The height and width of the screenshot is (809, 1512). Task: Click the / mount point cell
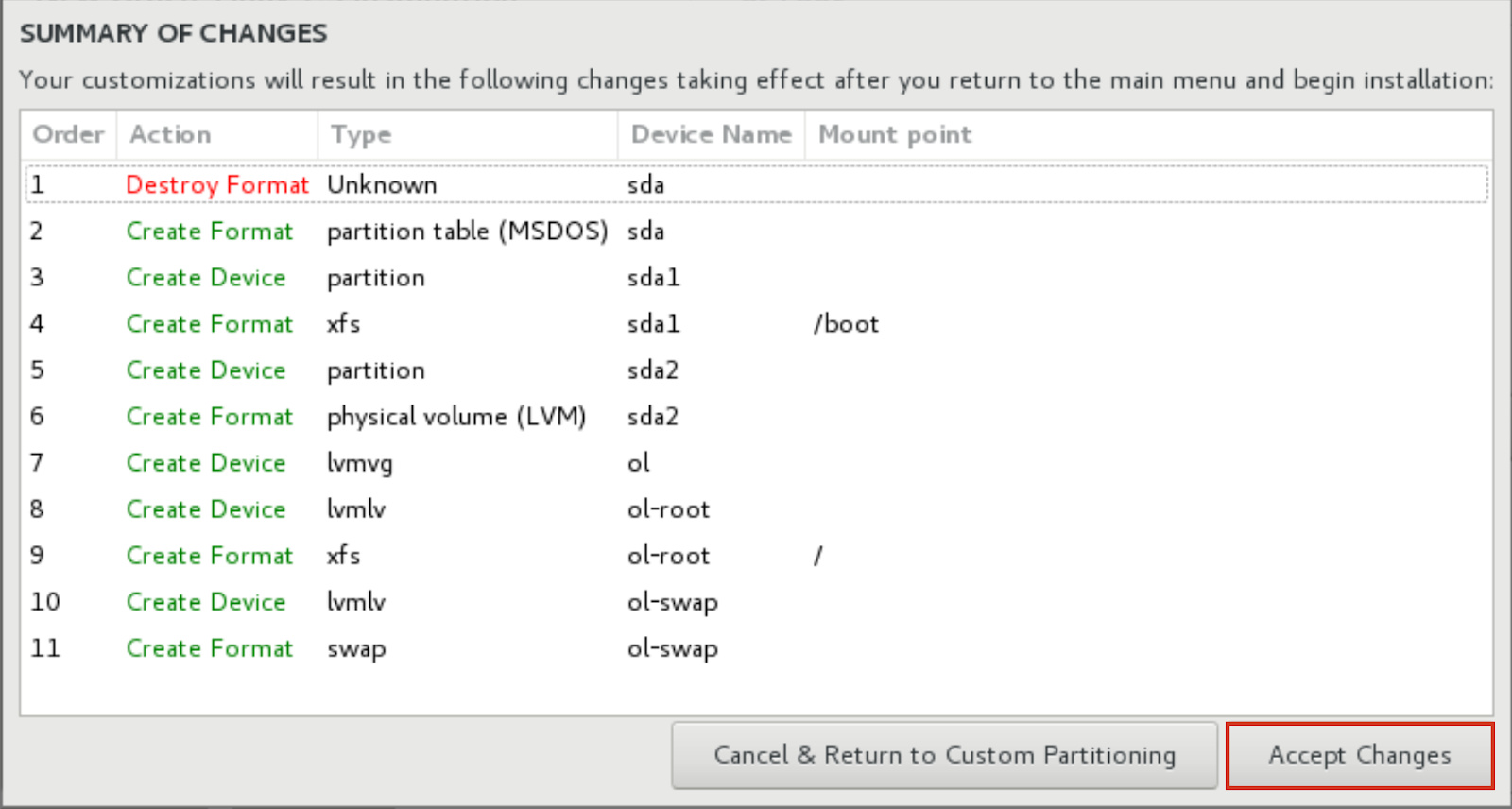[x=818, y=556]
